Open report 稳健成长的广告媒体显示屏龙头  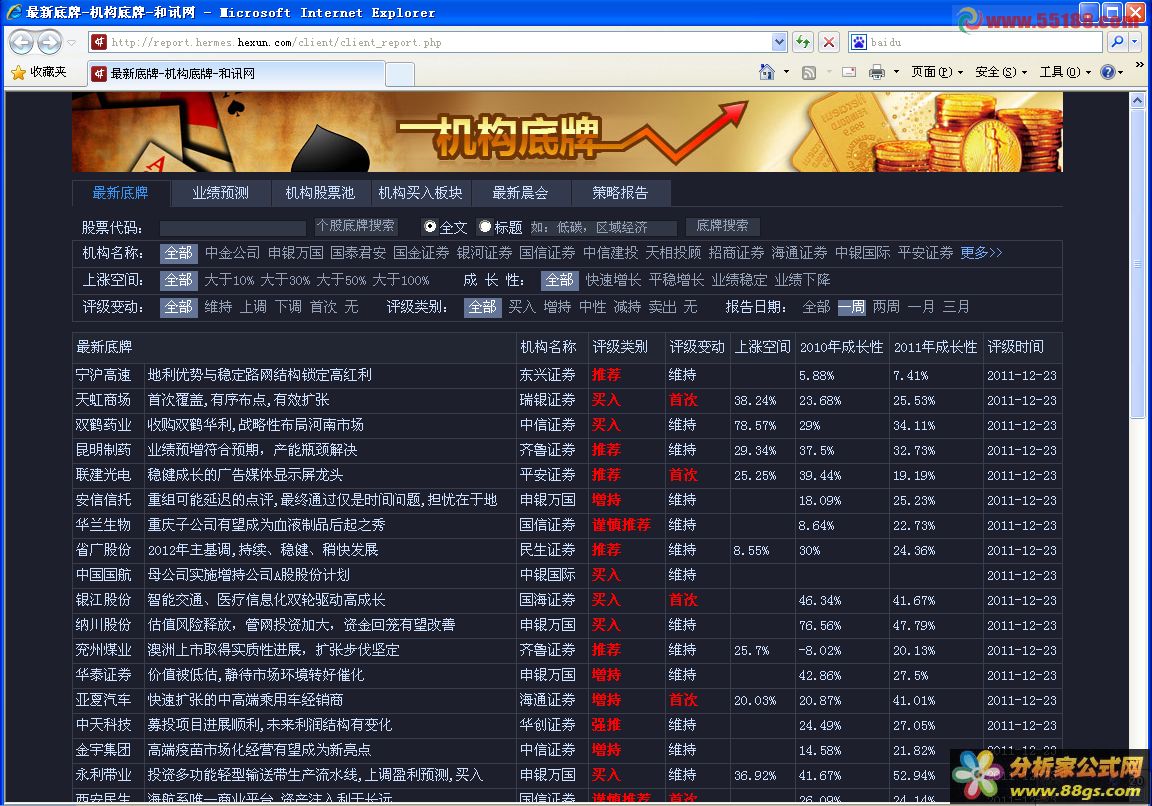[x=245, y=475]
